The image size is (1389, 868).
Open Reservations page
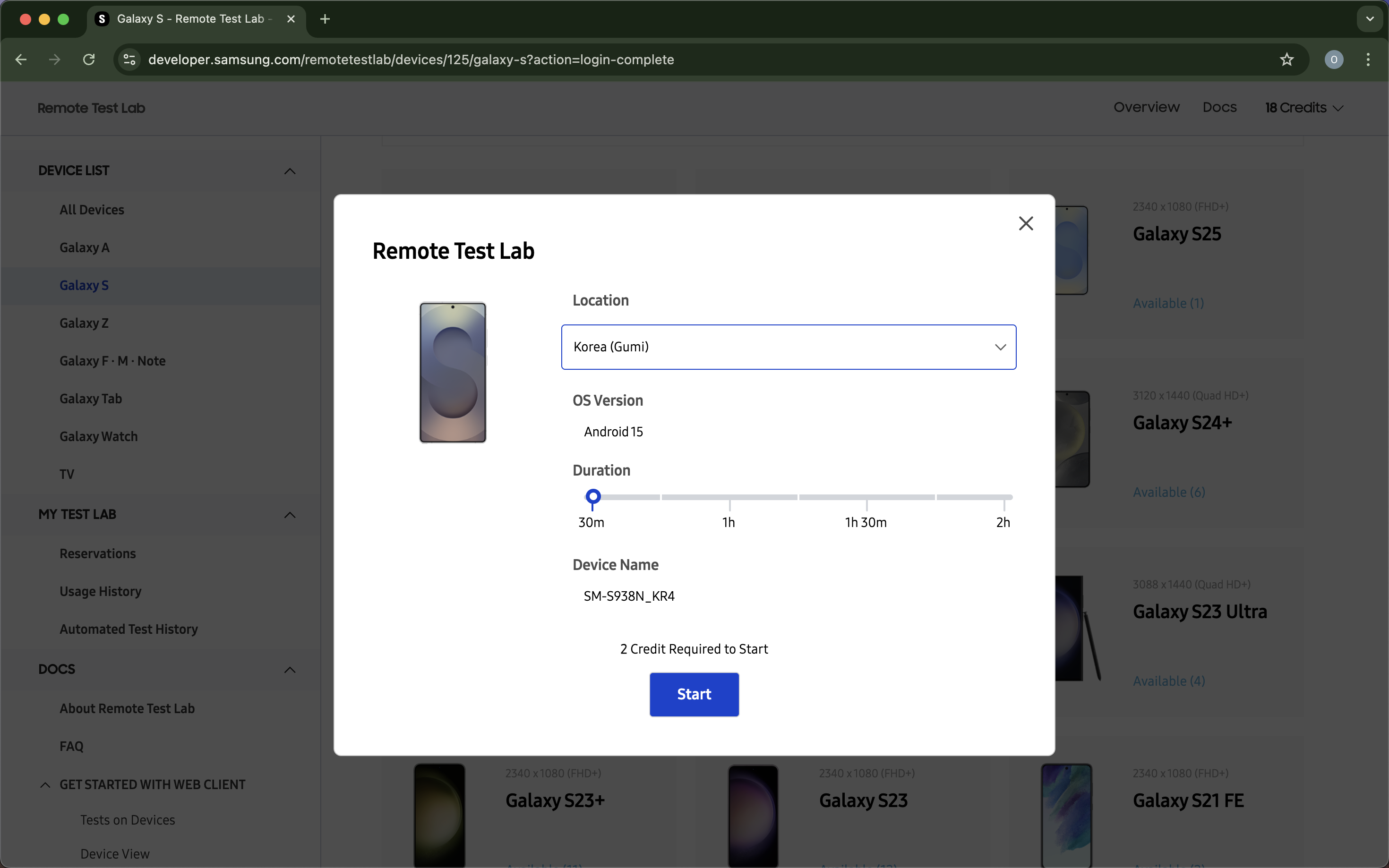point(98,554)
